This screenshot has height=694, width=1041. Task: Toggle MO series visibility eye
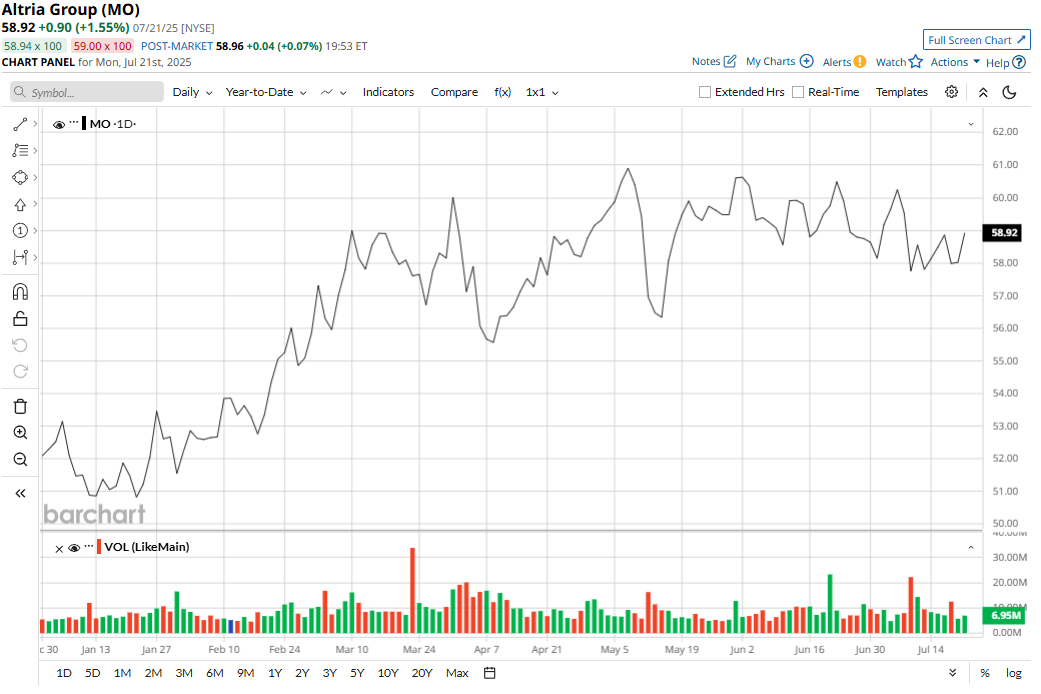(x=59, y=125)
